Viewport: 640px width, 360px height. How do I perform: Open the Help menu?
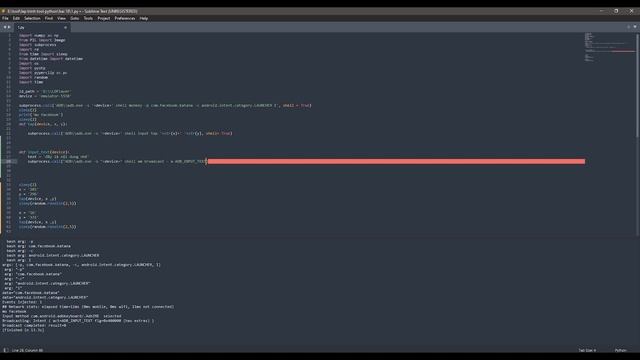(x=144, y=18)
